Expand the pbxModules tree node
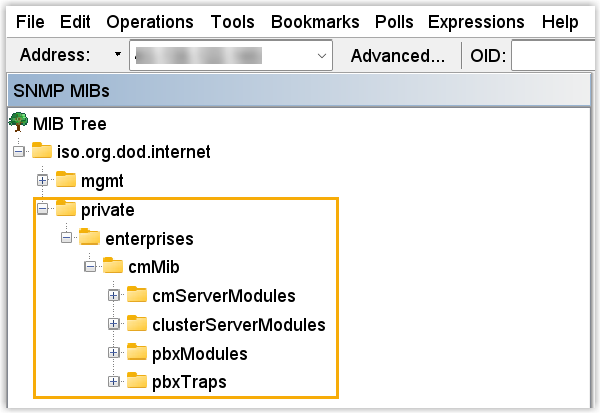601x414 pixels. [x=114, y=353]
